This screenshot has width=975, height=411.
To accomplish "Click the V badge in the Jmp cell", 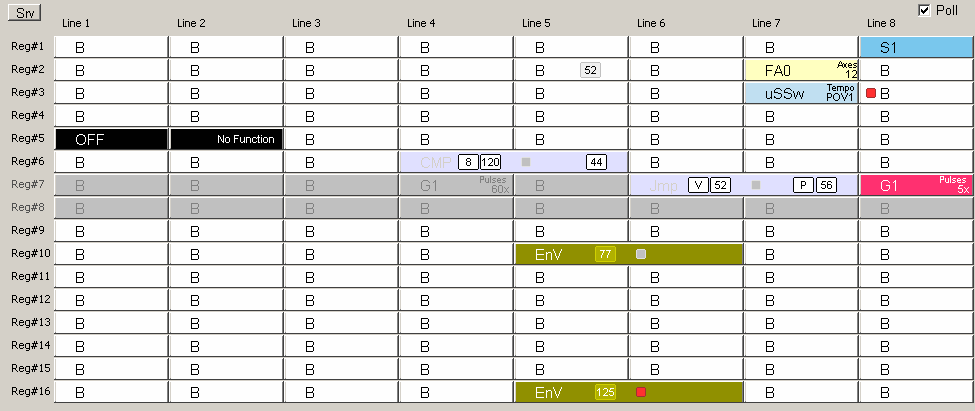I will tap(698, 185).
